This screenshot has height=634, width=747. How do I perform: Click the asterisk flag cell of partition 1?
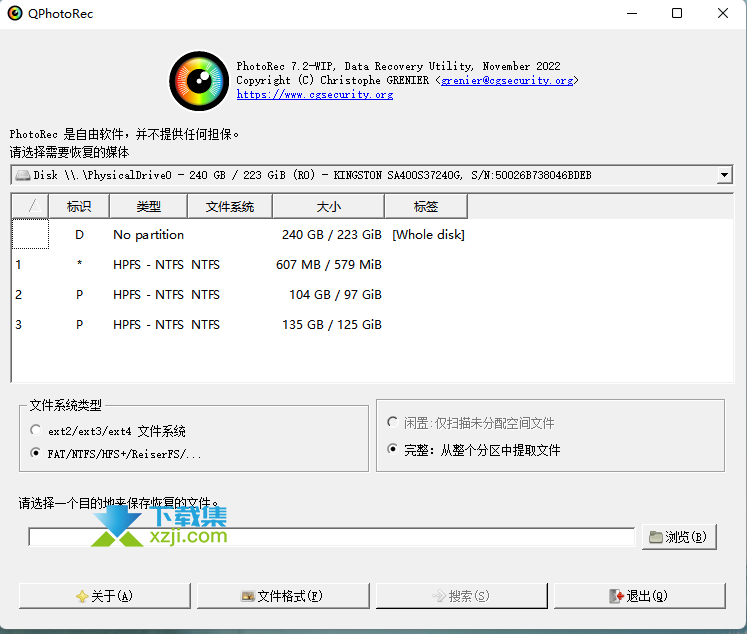pyautogui.click(x=79, y=264)
